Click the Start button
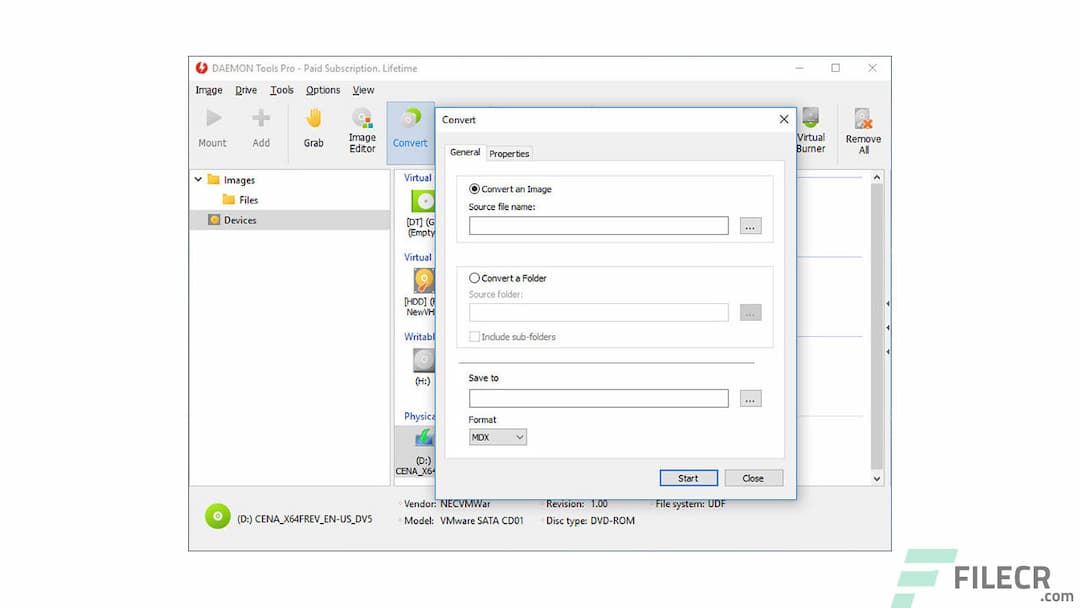1080x608 pixels. coord(688,477)
